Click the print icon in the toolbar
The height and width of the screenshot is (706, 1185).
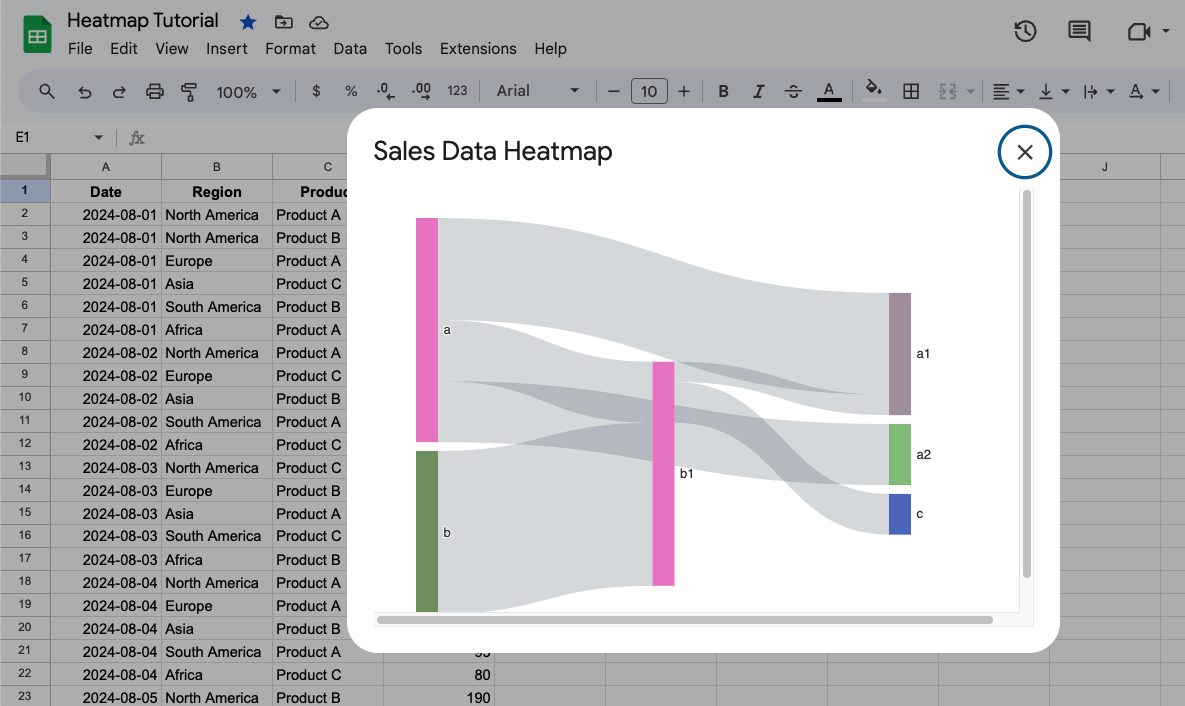[154, 91]
